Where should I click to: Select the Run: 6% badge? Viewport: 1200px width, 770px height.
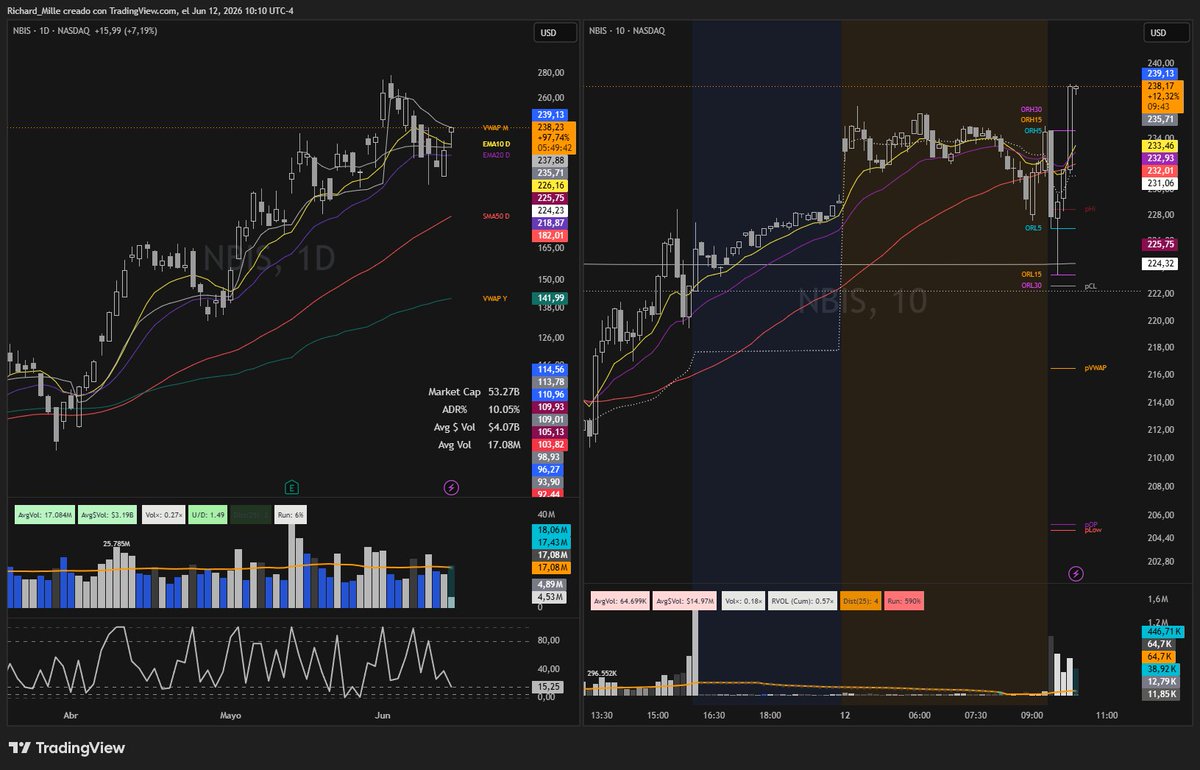coord(291,515)
